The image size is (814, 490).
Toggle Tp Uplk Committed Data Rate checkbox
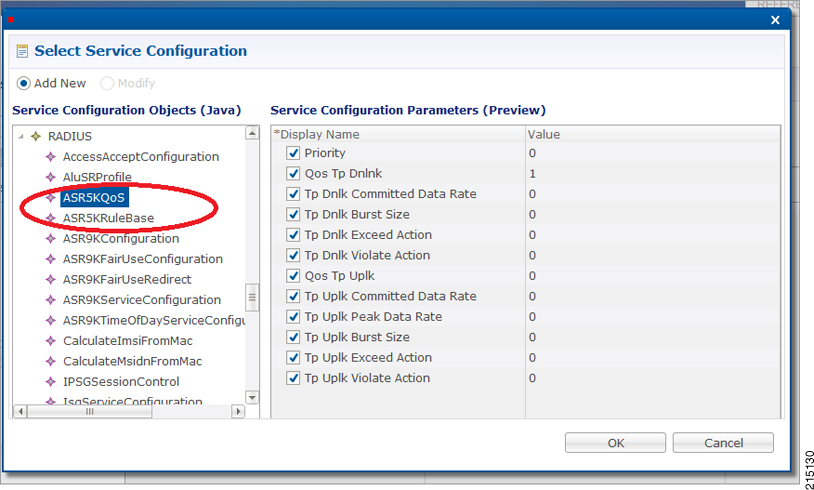click(x=293, y=296)
